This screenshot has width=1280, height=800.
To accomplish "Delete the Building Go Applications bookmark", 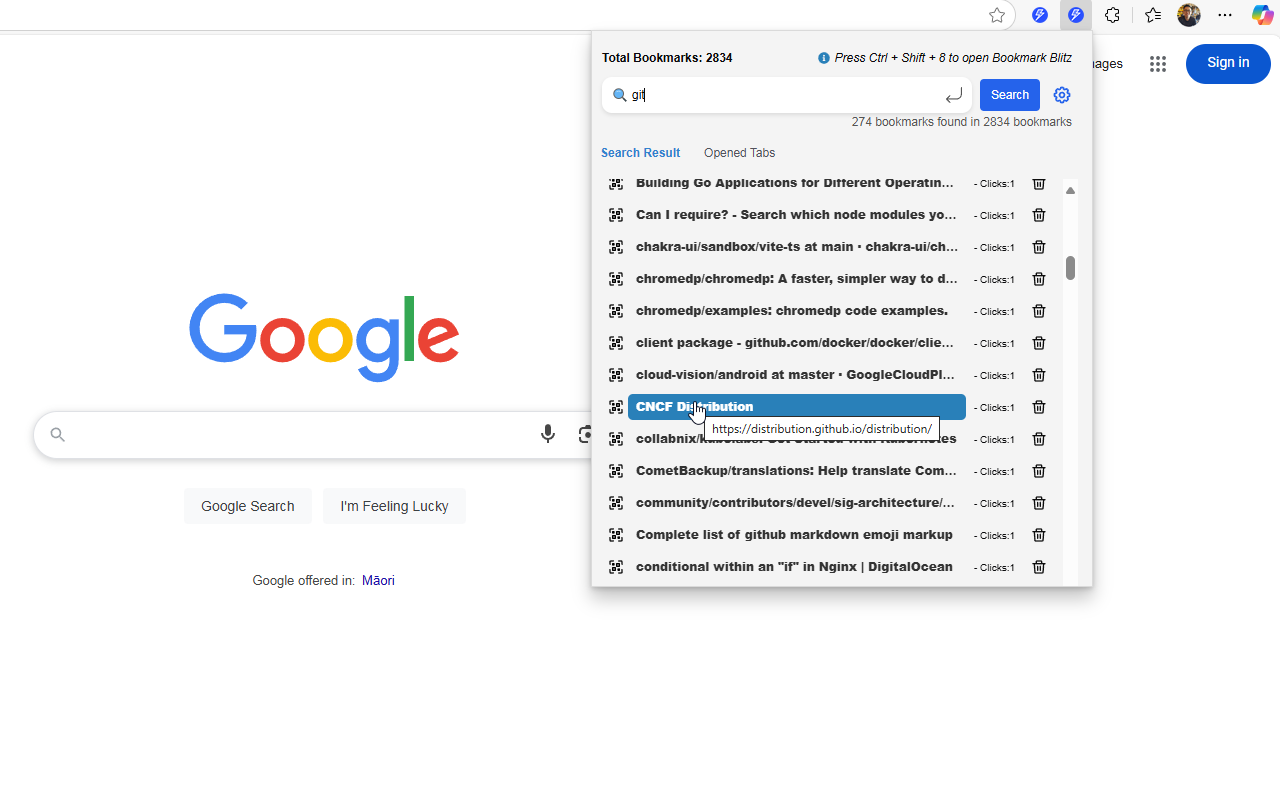I will click(1039, 183).
